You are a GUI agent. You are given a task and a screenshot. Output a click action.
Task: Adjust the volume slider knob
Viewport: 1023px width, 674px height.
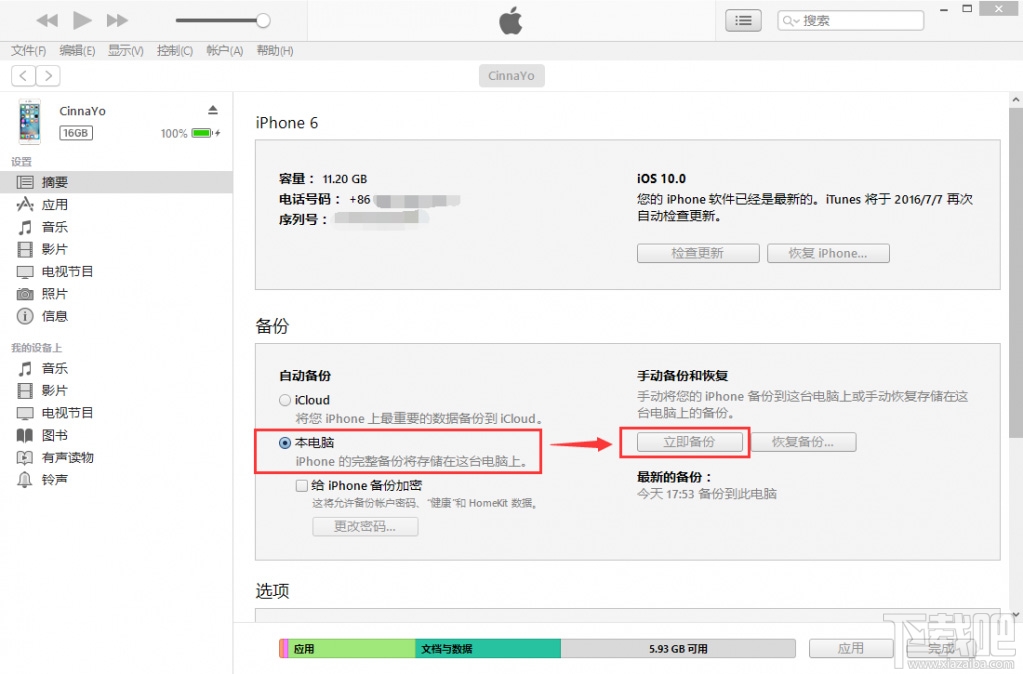(x=263, y=20)
